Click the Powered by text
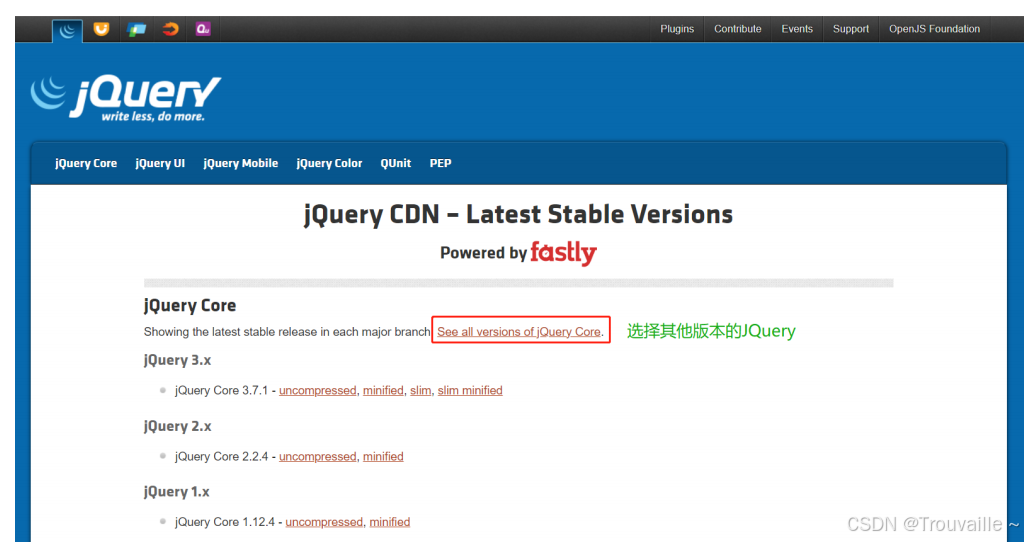1024x542 pixels. (x=483, y=253)
